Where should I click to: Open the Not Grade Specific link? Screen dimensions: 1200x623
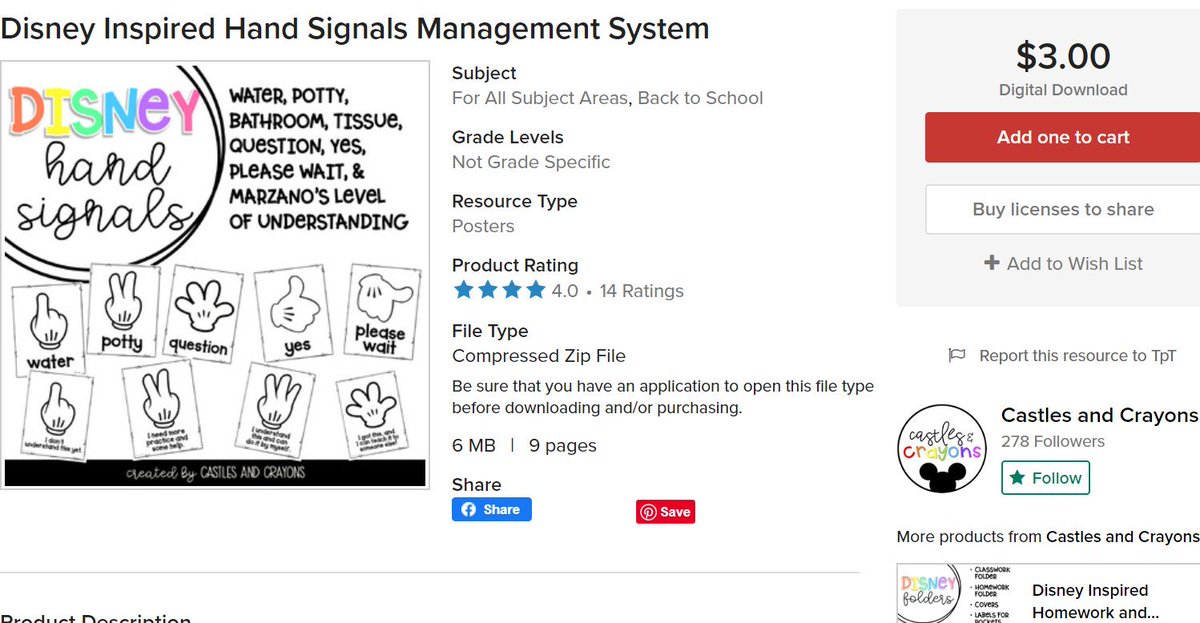pyautogui.click(x=531, y=162)
